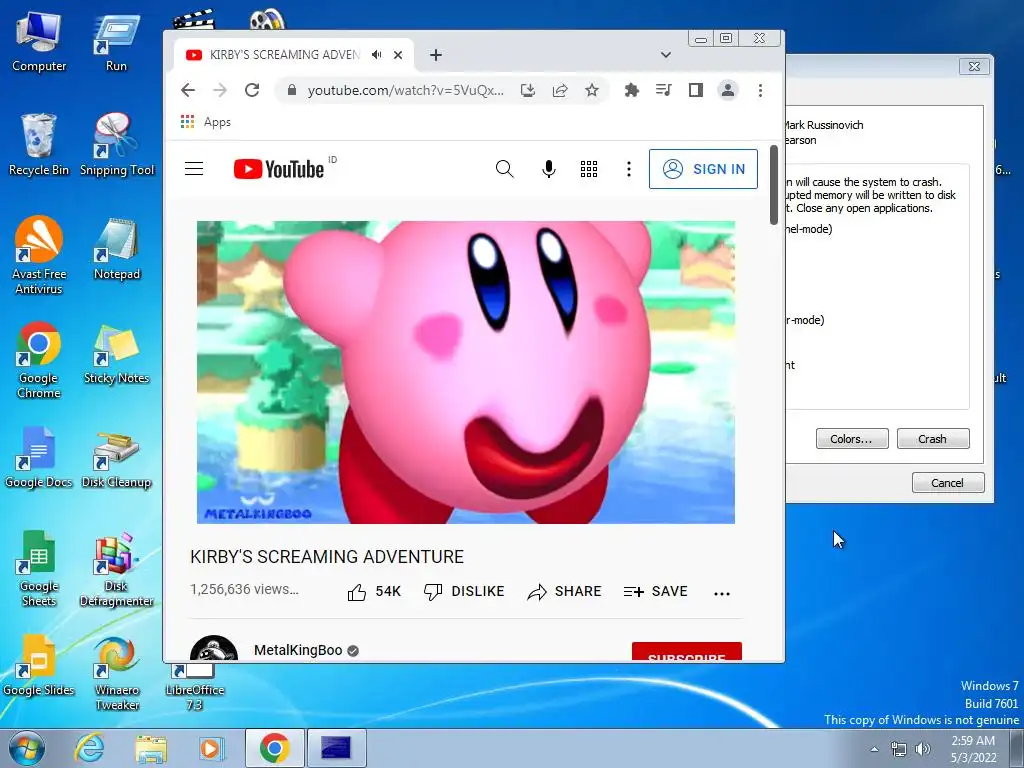Click the SIGN IN button
The height and width of the screenshot is (768, 1024).
tap(703, 169)
